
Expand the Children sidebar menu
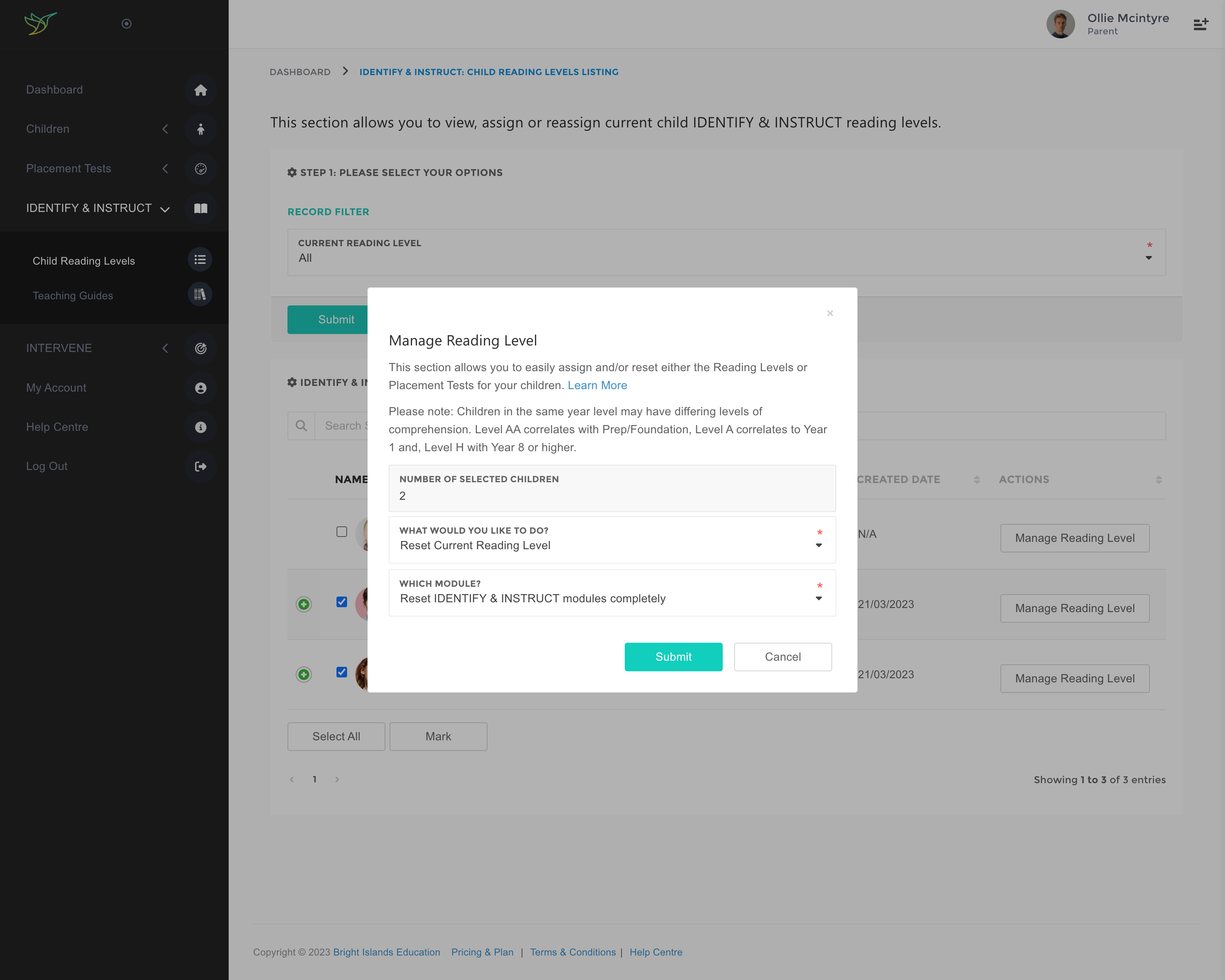(48, 129)
